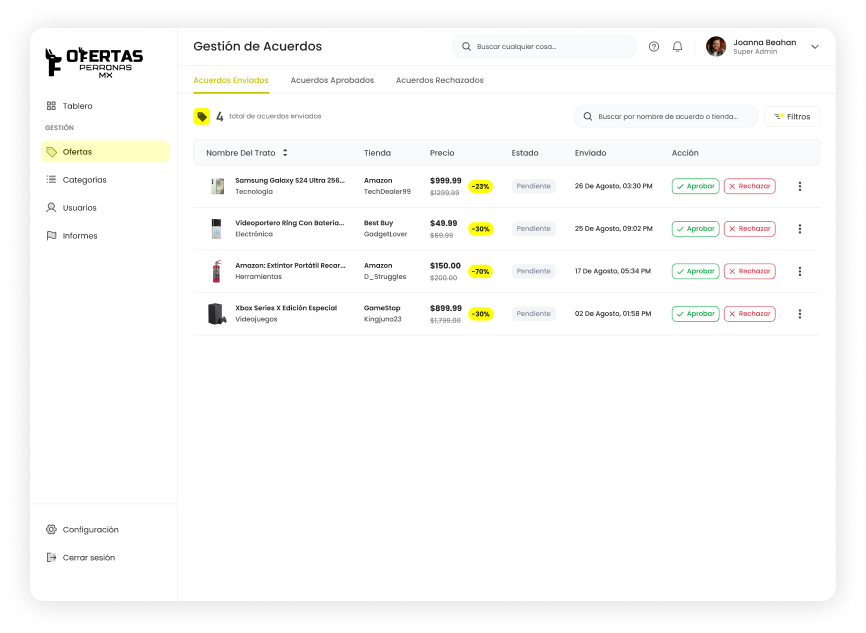The width and height of the screenshot is (866, 633).
Task: Switch to the Acuerdos Aprobados tab
Action: pyautogui.click(x=332, y=80)
